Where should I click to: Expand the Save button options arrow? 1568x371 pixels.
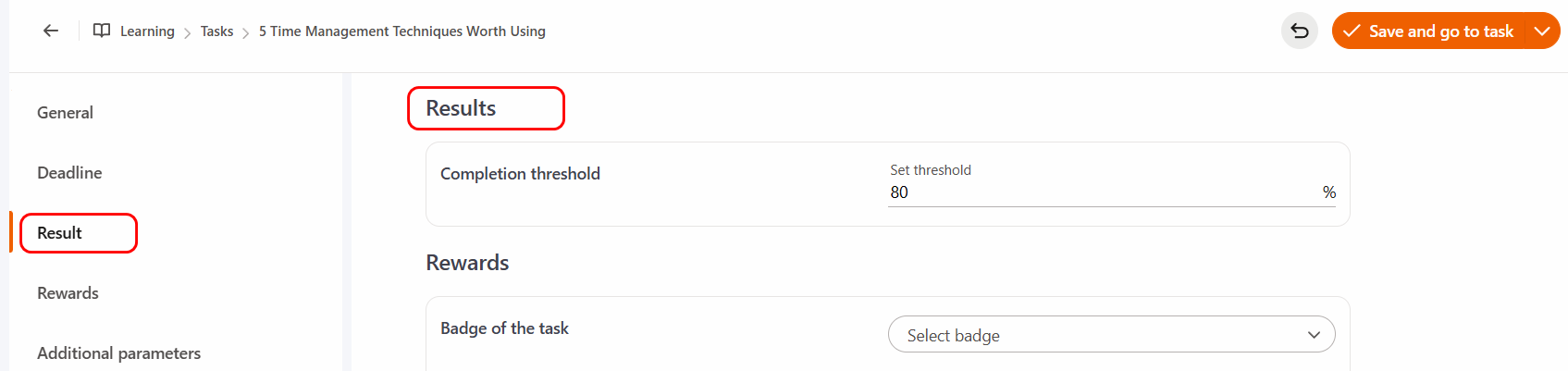tap(1542, 31)
